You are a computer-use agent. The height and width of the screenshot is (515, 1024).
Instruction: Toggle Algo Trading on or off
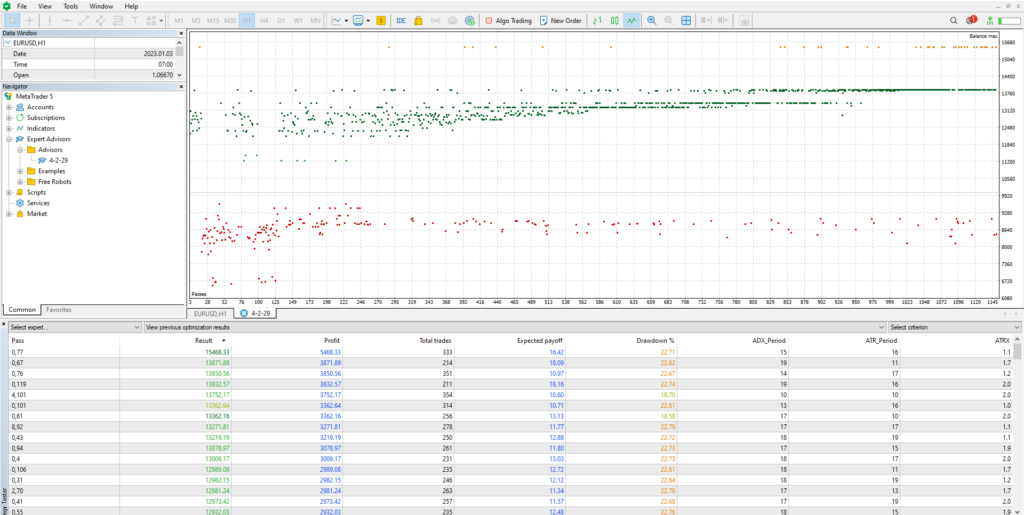[508, 20]
